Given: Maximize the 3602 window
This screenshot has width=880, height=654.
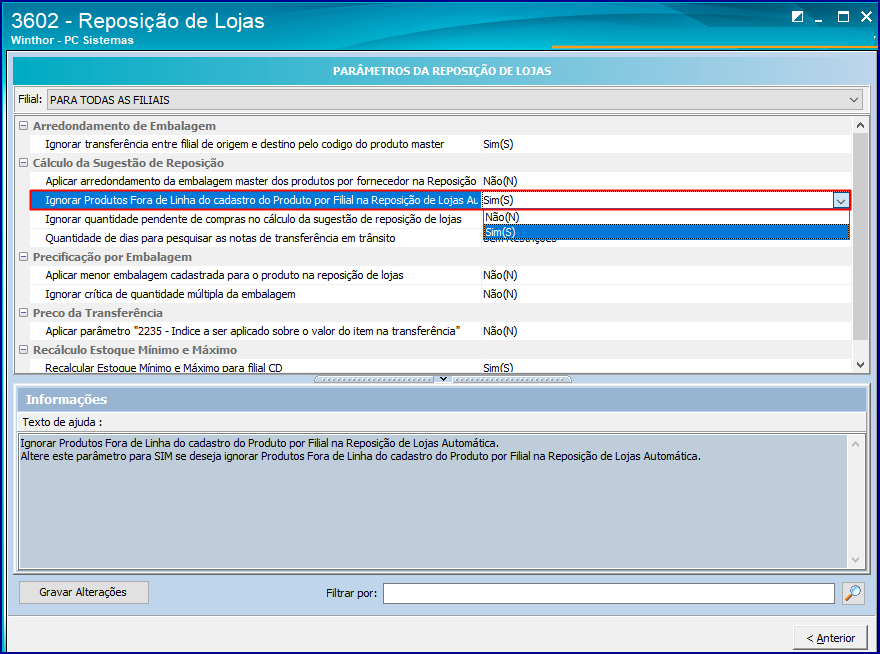Looking at the screenshot, I should coord(843,17).
